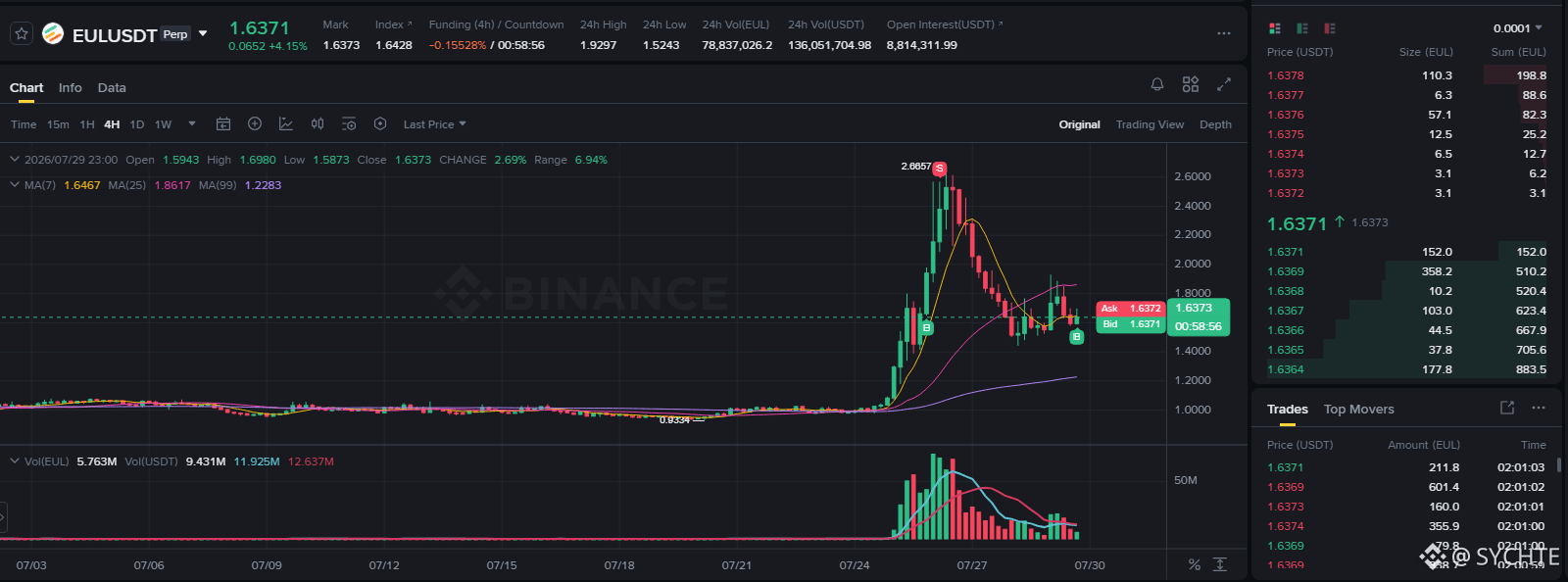
Task: Select the 1H interval
Action: (x=87, y=124)
